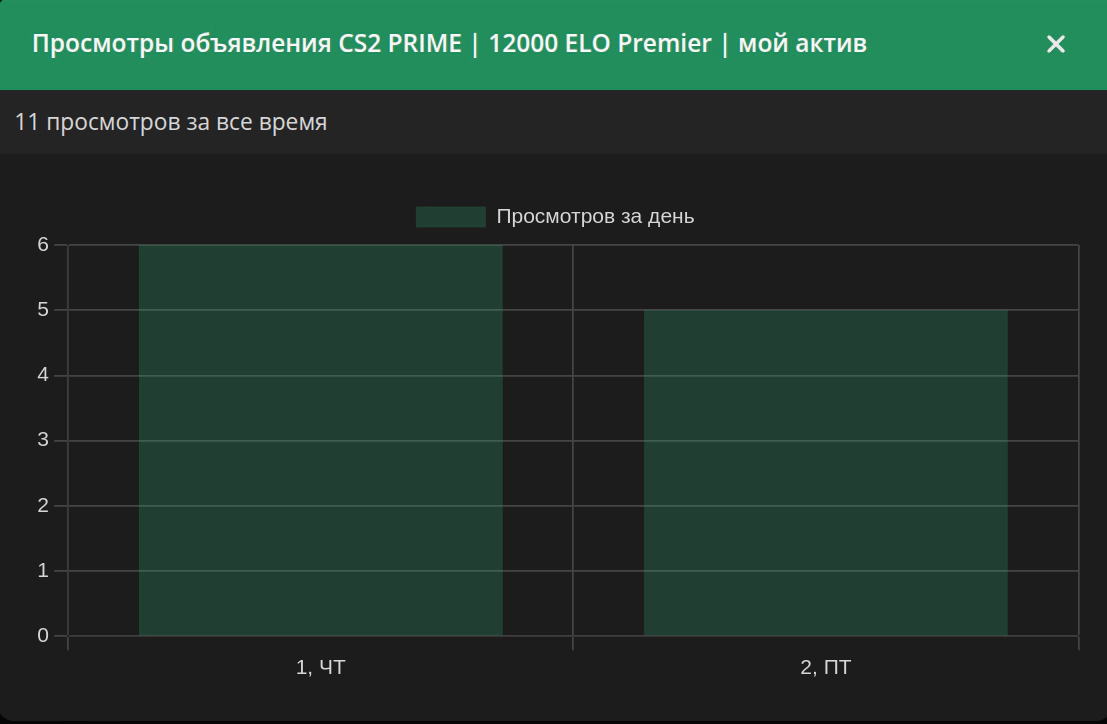Screen dimensions: 1107x724
Task: Click the 2, ПТ axis label
Action: pos(825,668)
